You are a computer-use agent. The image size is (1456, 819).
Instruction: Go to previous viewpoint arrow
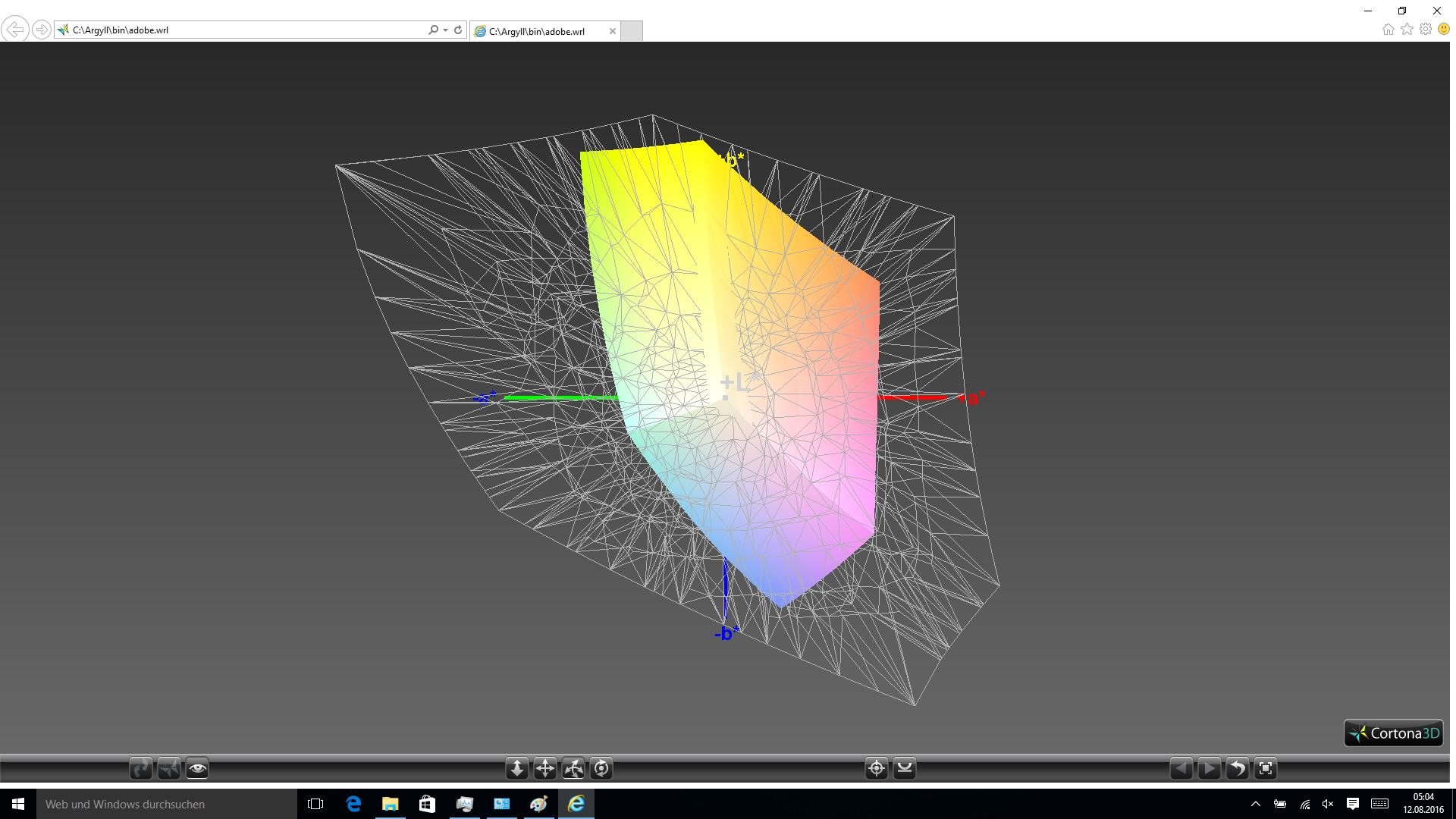coord(1181,768)
